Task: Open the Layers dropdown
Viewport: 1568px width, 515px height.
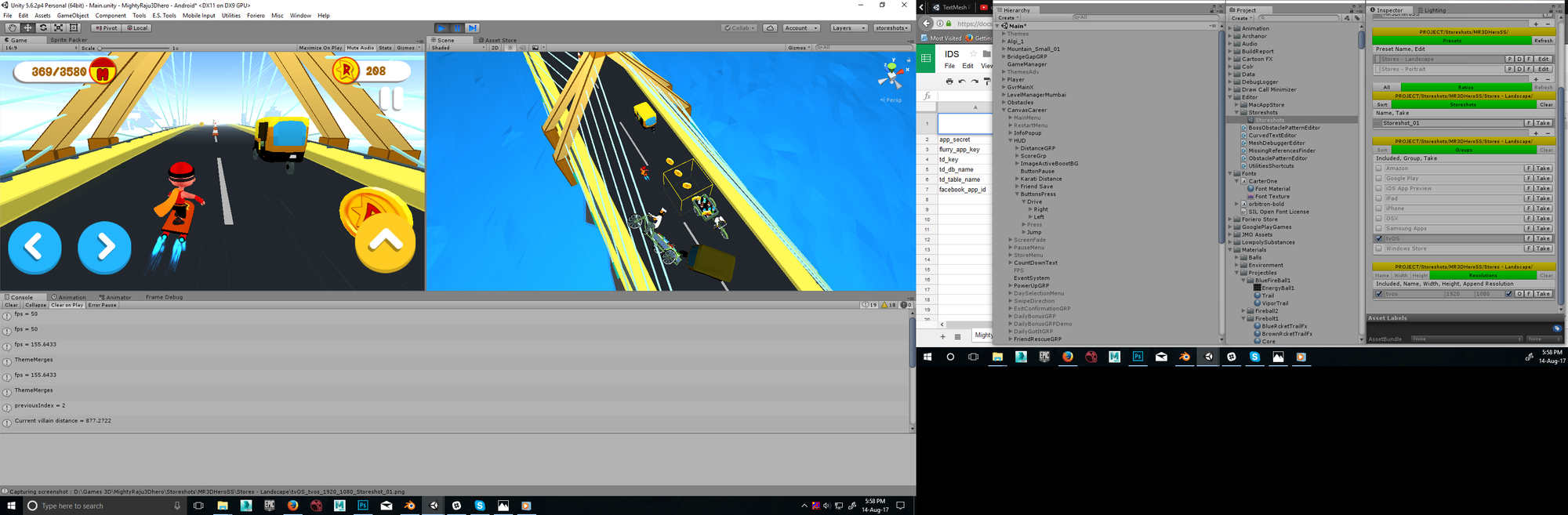Action: click(848, 27)
